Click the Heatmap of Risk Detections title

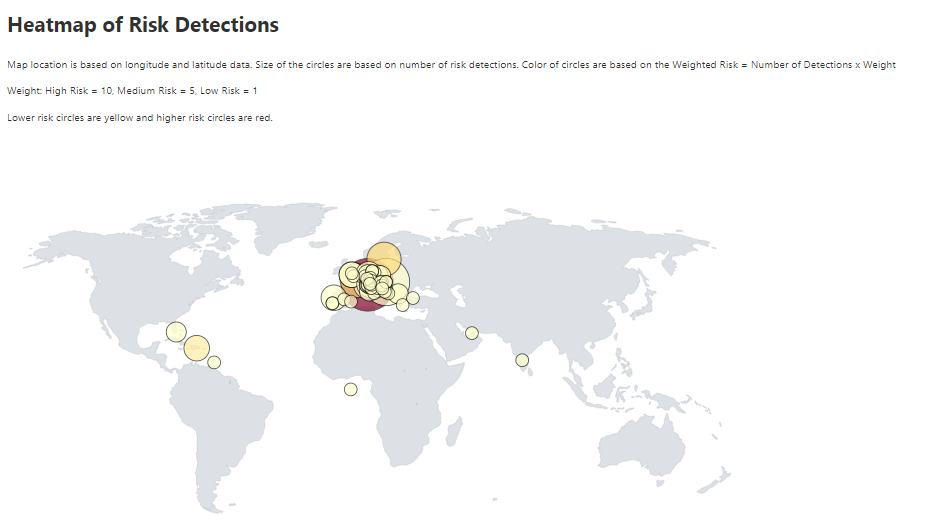(x=143, y=25)
